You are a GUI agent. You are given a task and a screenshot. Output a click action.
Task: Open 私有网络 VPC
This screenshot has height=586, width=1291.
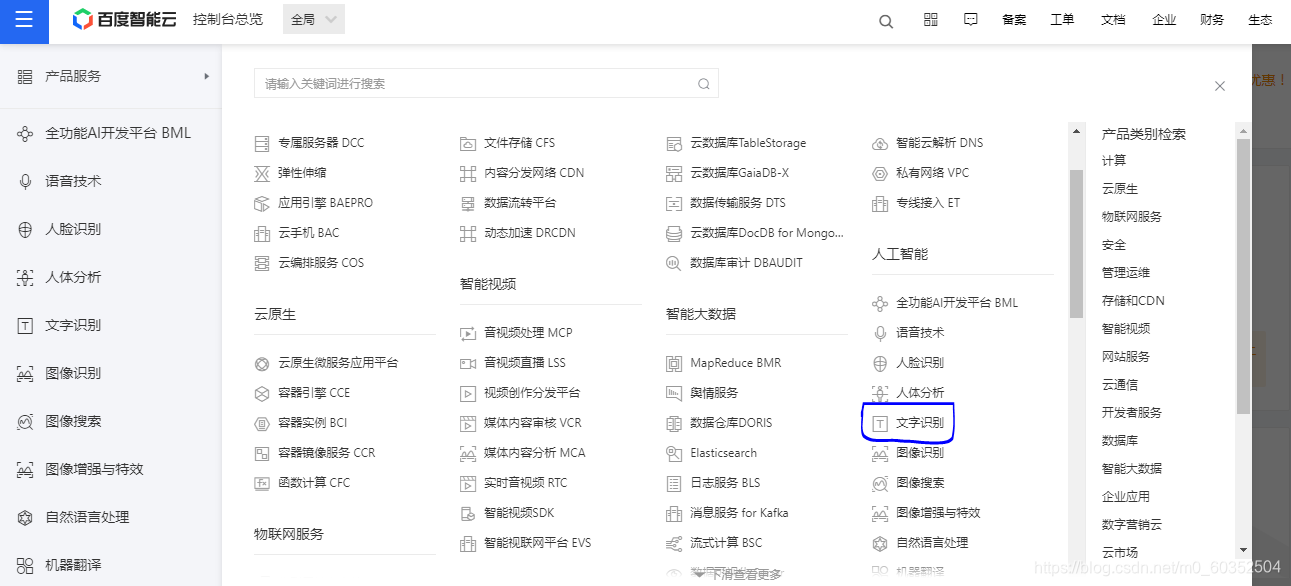pos(932,173)
